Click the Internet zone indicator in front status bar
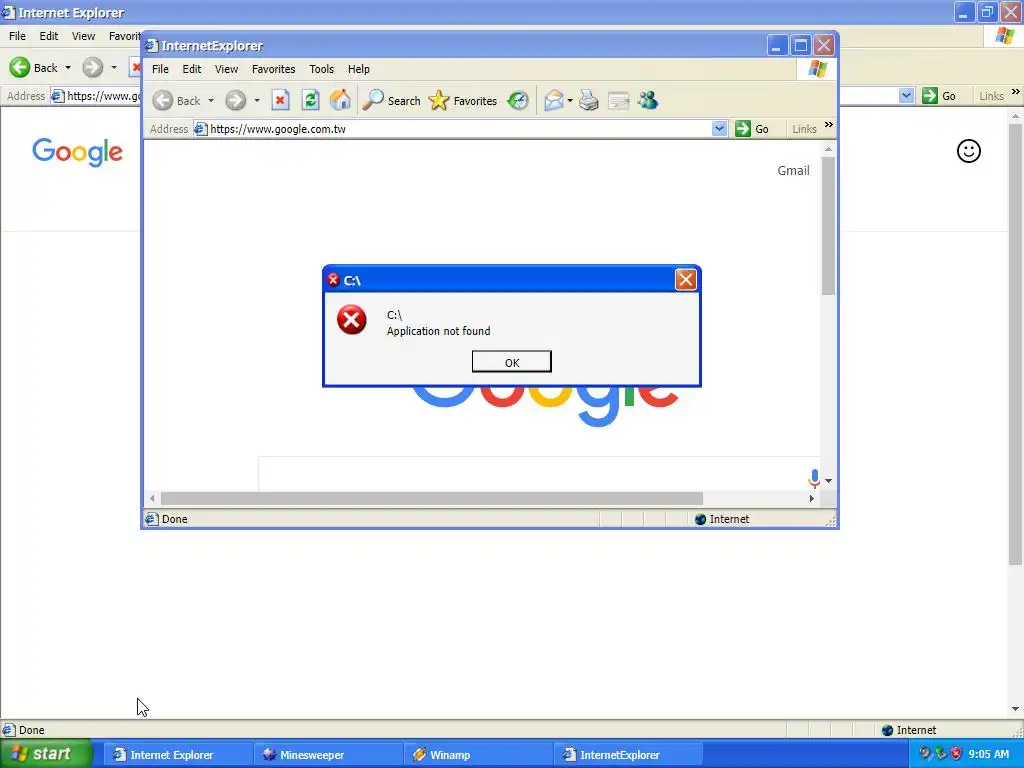Screen dimensions: 1024x768 coord(722,519)
